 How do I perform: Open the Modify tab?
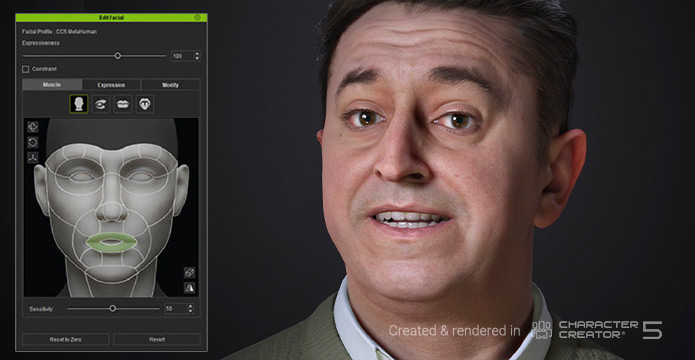(x=171, y=85)
